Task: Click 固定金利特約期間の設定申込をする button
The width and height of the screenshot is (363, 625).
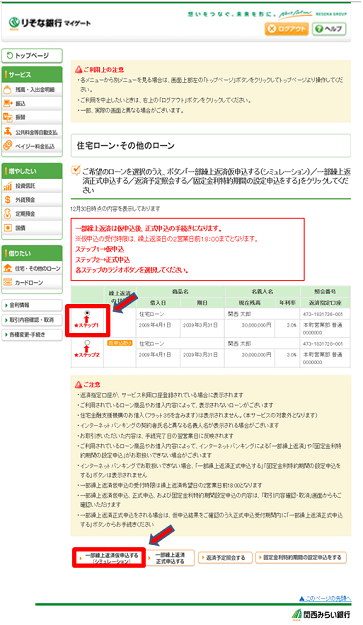Action: (x=301, y=558)
